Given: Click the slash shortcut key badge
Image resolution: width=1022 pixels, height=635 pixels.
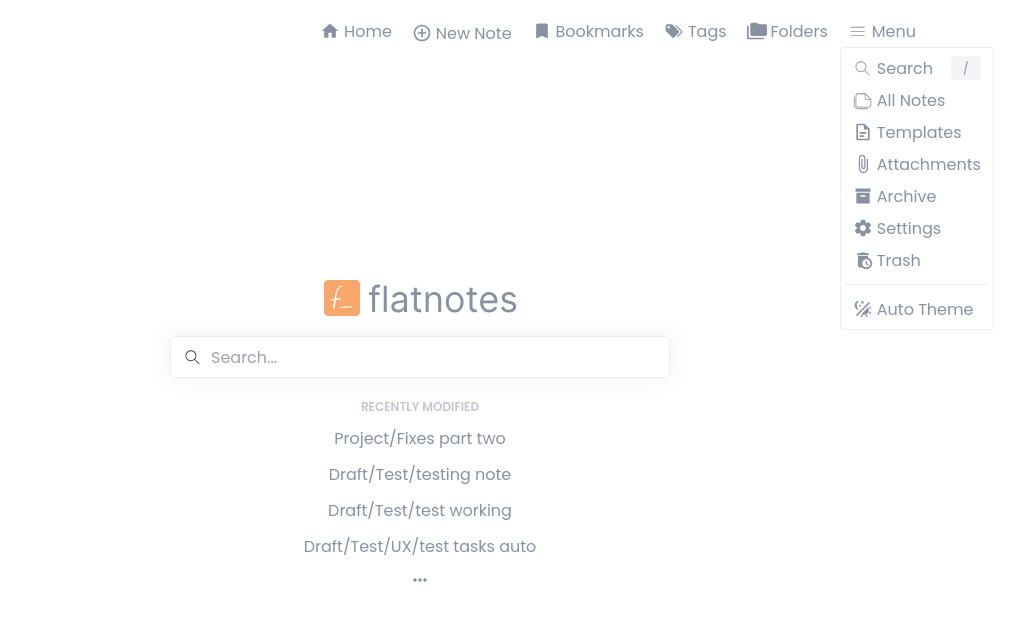Looking at the screenshot, I should 965,68.
